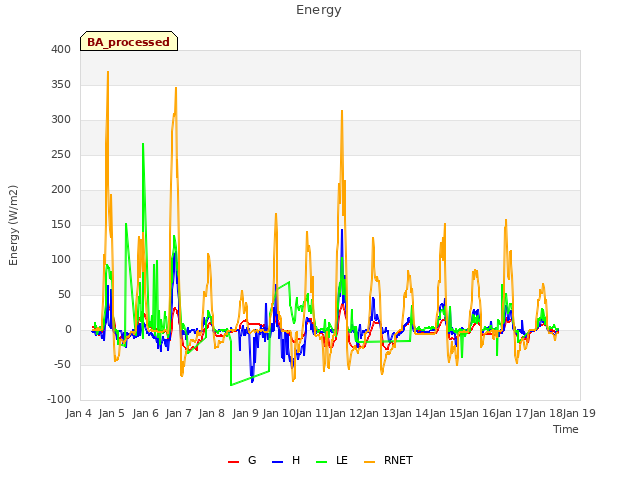
Task: Click the -100 y-axis tick label
Action: pos(59,400)
